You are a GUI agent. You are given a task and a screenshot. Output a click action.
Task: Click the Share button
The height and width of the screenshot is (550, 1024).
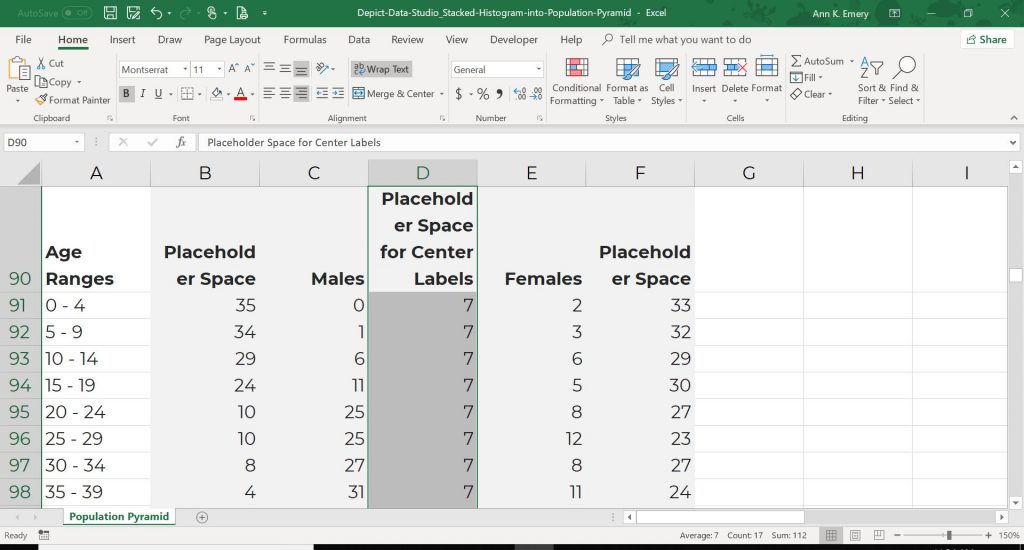click(x=987, y=40)
